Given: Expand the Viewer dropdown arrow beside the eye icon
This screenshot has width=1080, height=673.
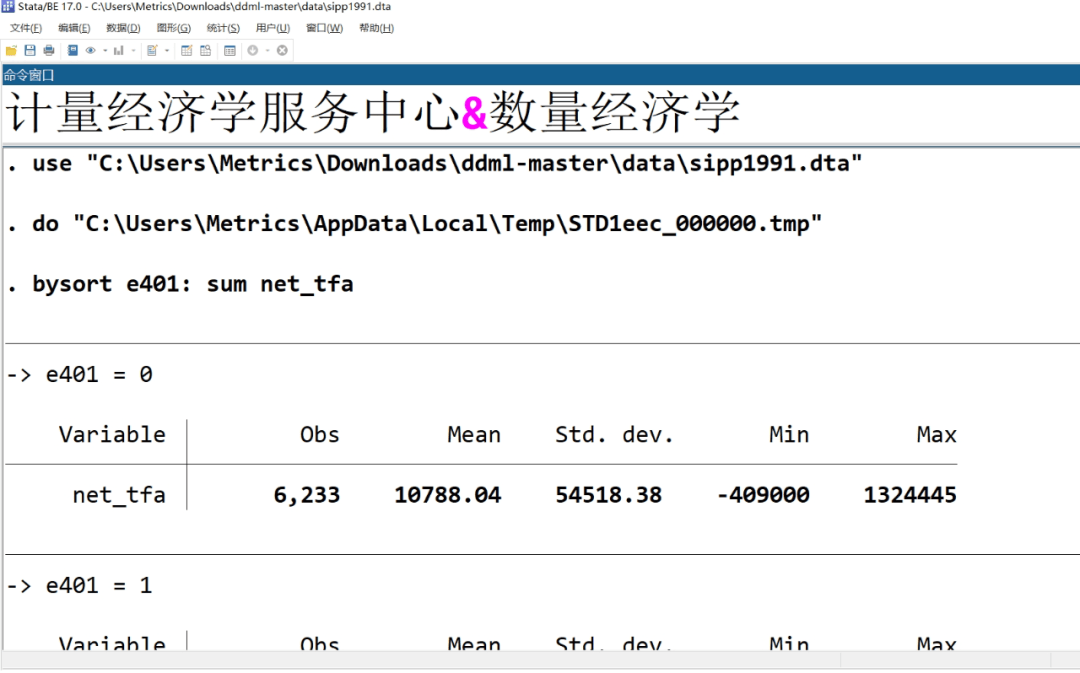Looking at the screenshot, I should coord(105,50).
